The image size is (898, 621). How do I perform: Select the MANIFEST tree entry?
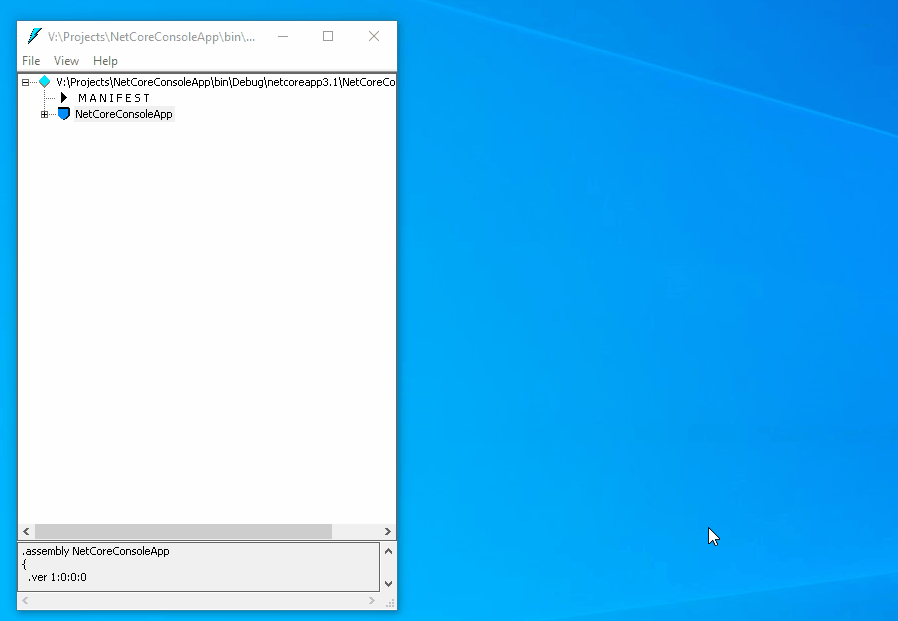tap(114, 98)
